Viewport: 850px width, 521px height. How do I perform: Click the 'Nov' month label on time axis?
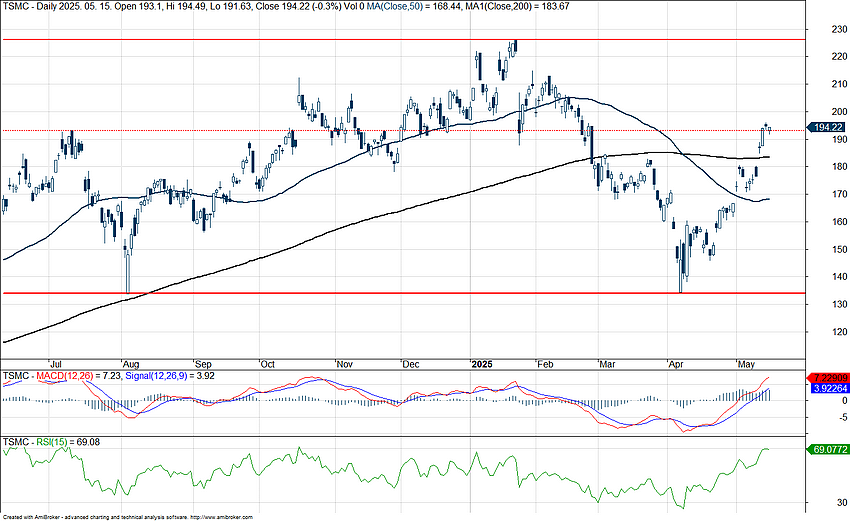(345, 364)
